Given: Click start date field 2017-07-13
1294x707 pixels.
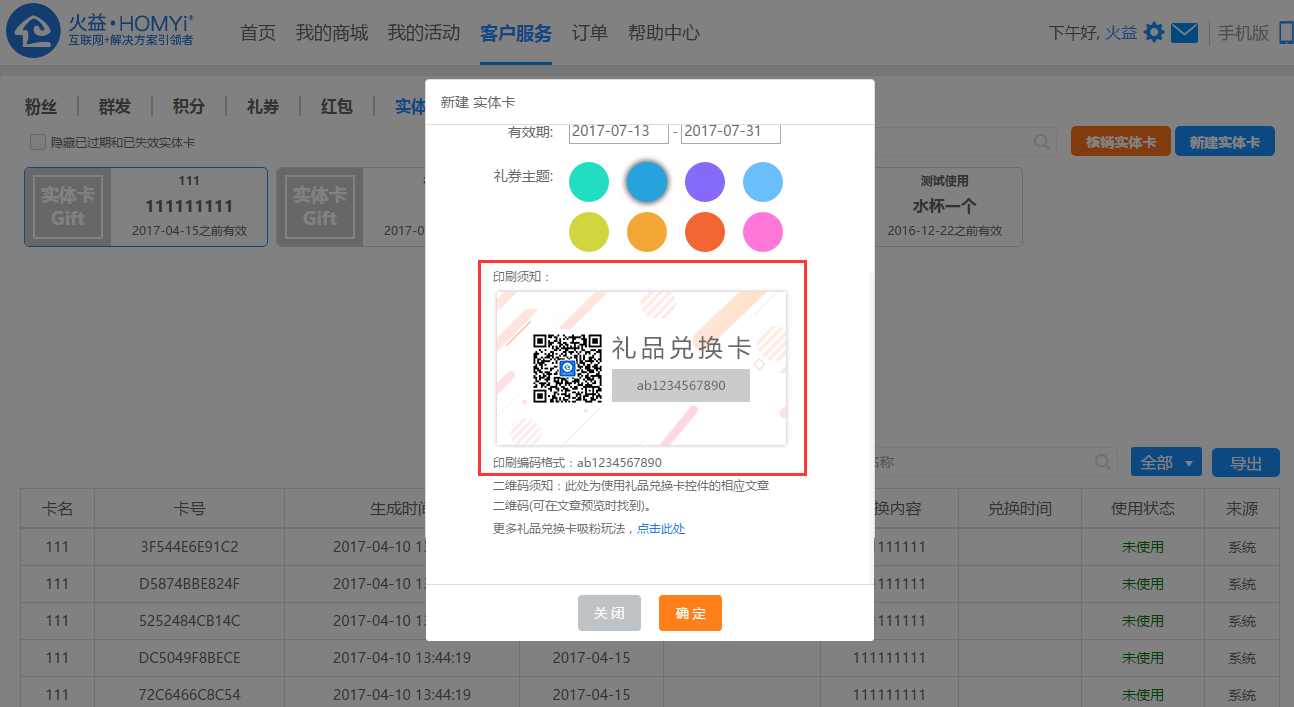Looking at the screenshot, I should 619,132.
